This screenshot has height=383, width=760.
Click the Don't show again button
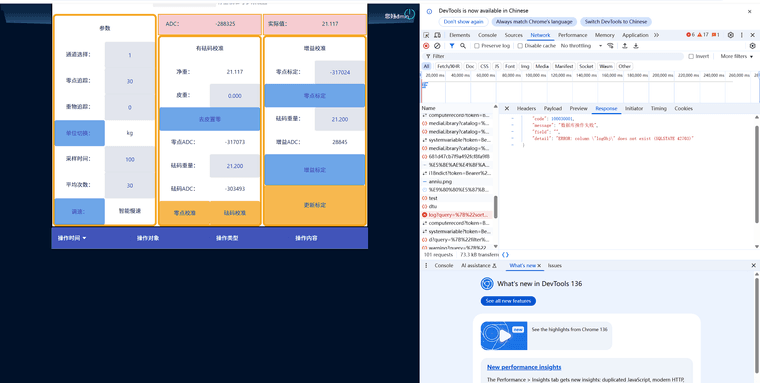pos(463,21)
